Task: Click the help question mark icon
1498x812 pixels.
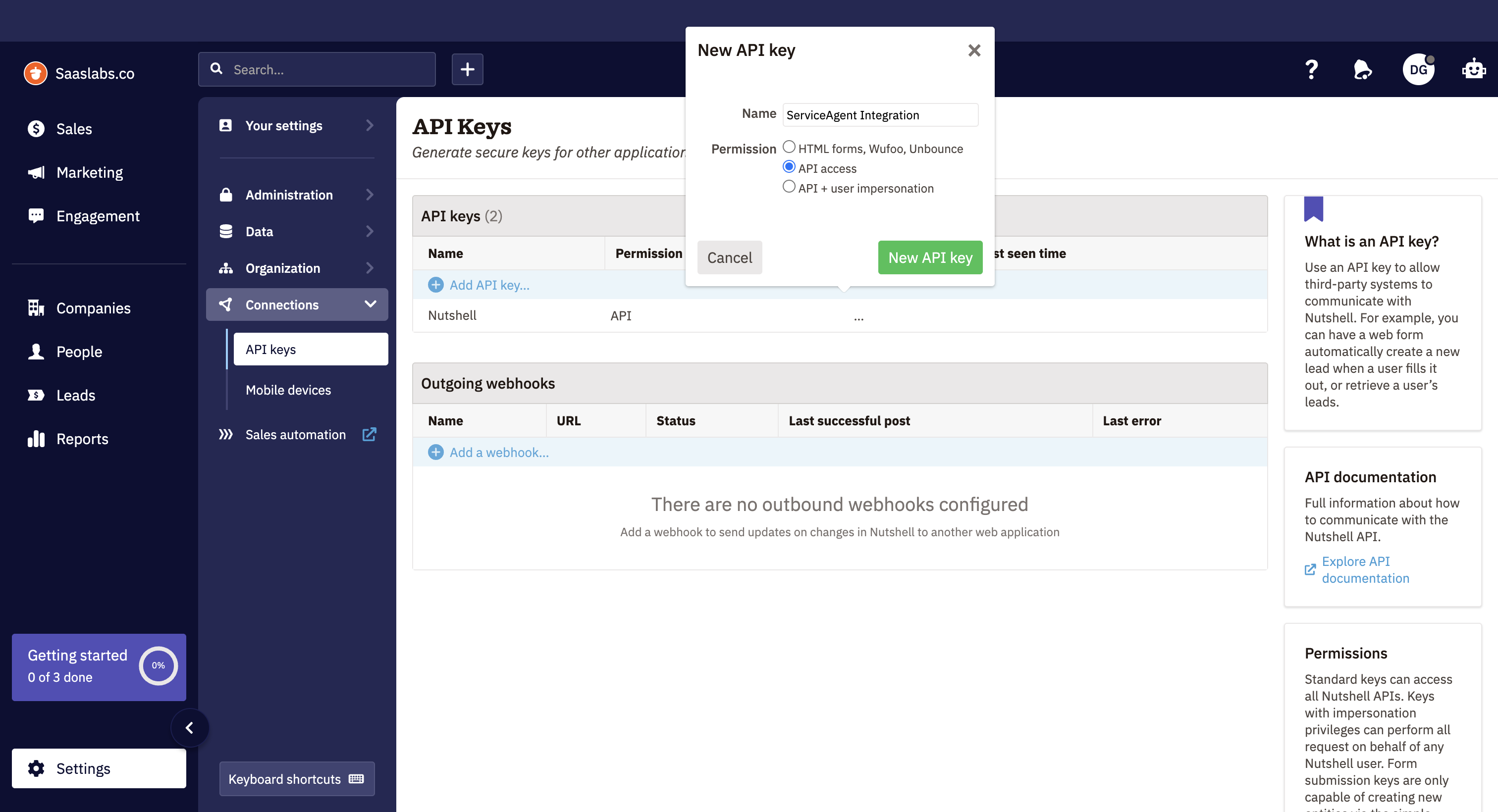Action: (1311, 70)
